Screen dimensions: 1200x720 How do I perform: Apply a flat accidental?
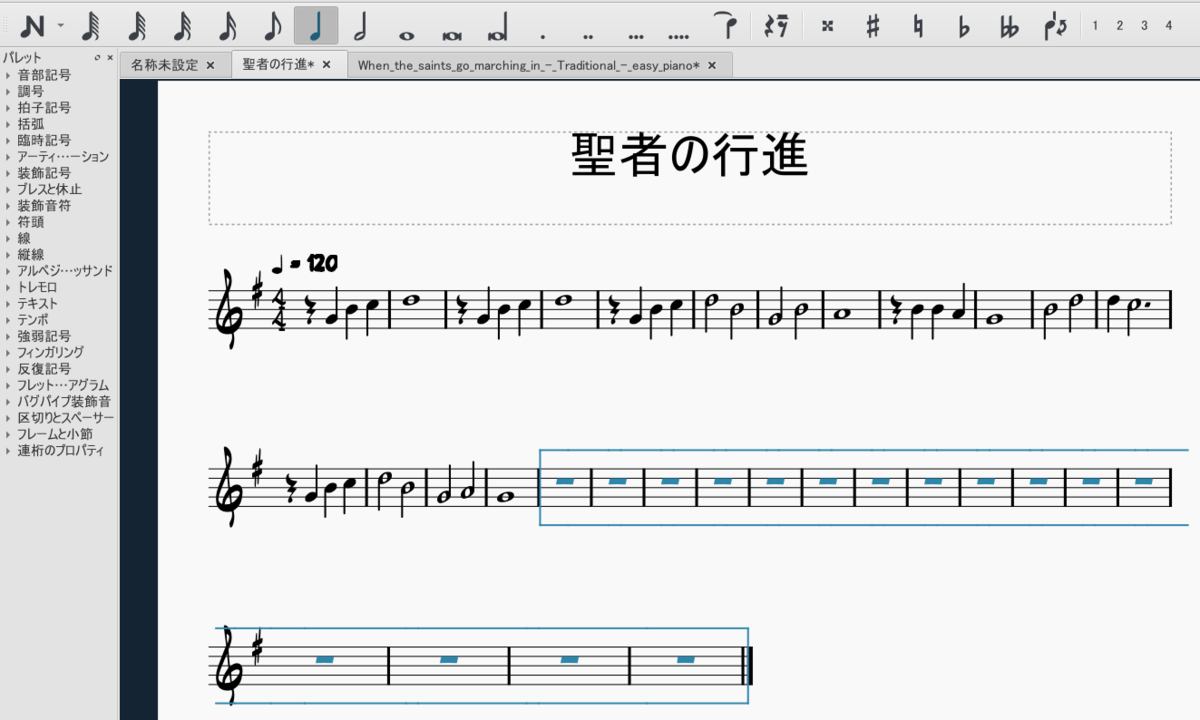963,25
